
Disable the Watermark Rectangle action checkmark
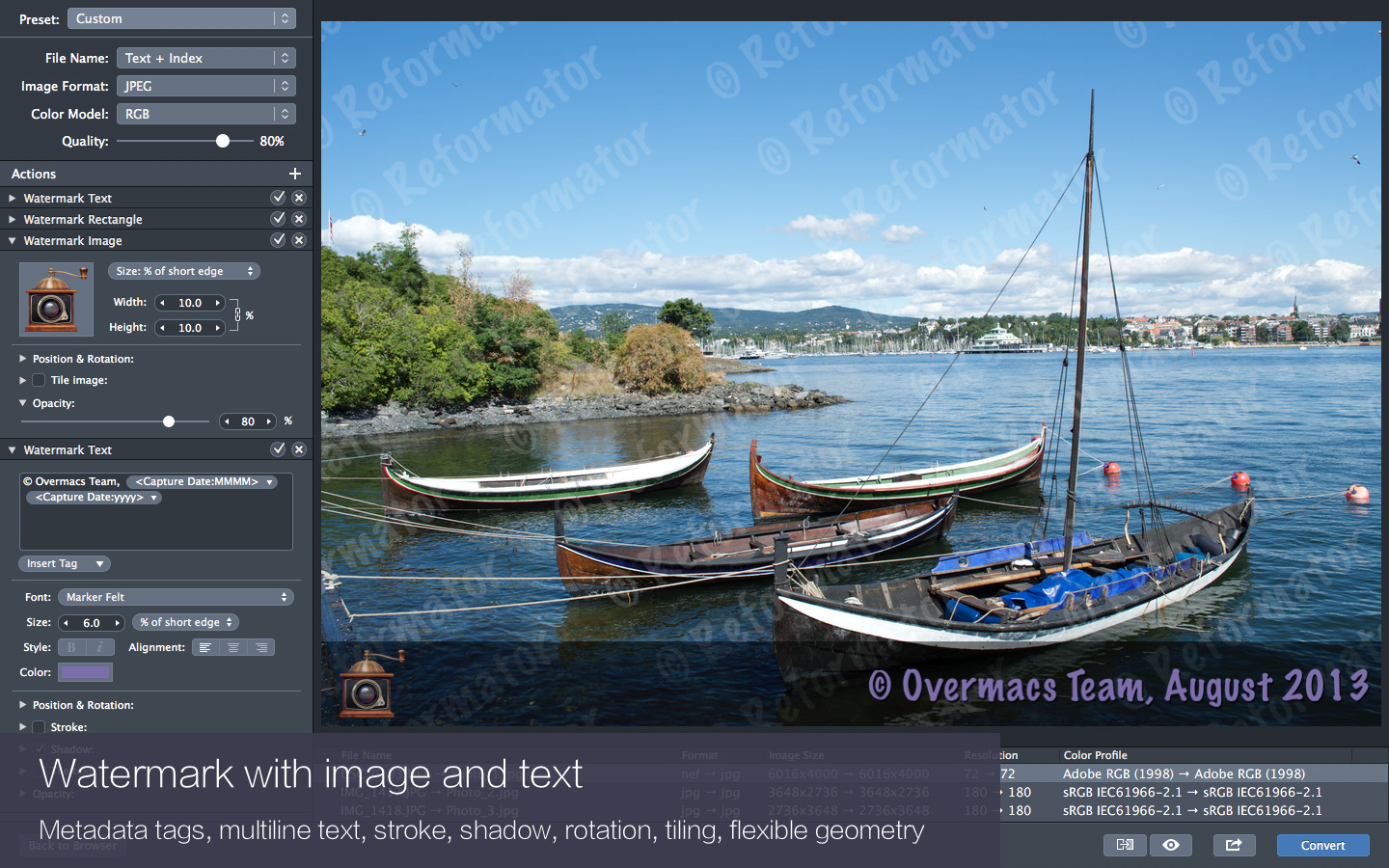pos(278,219)
